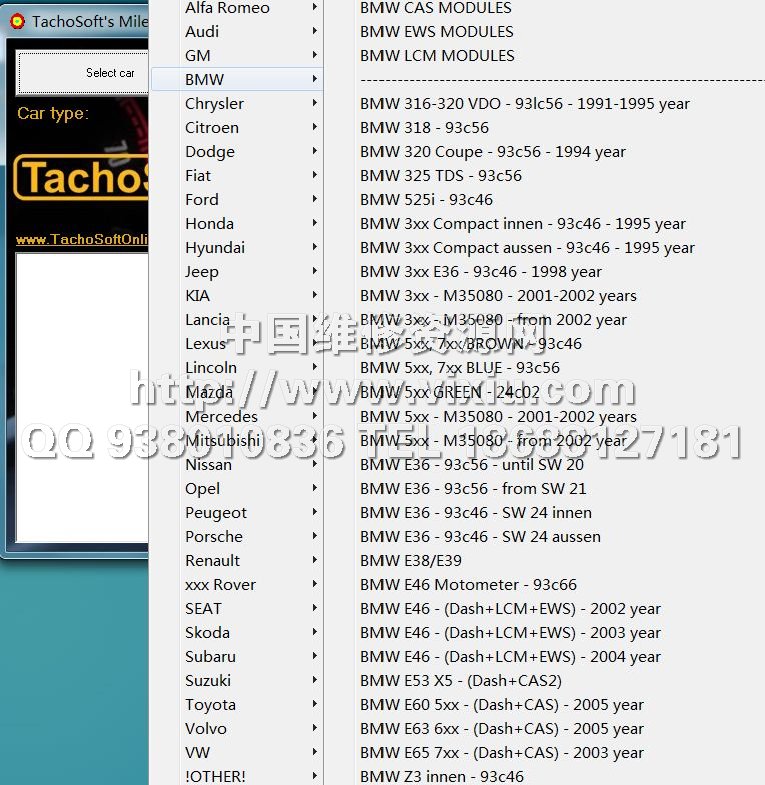Pick BMW E53 X5 (Dash+CAS2)
The height and width of the screenshot is (785, 765).
click(460, 680)
